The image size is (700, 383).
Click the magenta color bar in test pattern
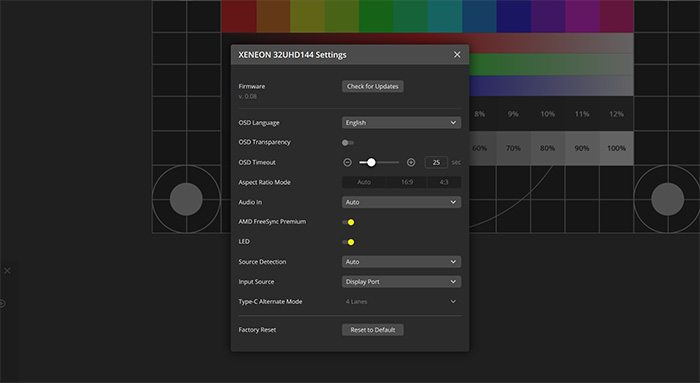click(x=582, y=16)
